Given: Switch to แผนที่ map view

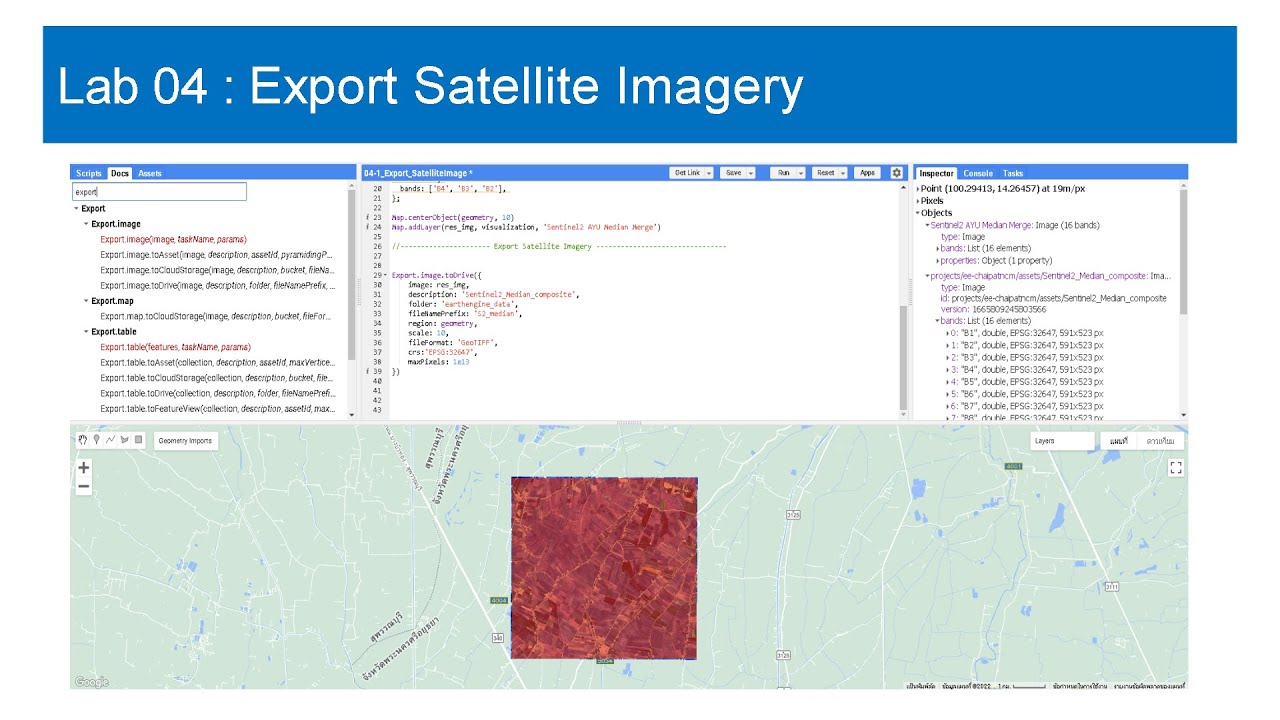Looking at the screenshot, I should 1118,441.
